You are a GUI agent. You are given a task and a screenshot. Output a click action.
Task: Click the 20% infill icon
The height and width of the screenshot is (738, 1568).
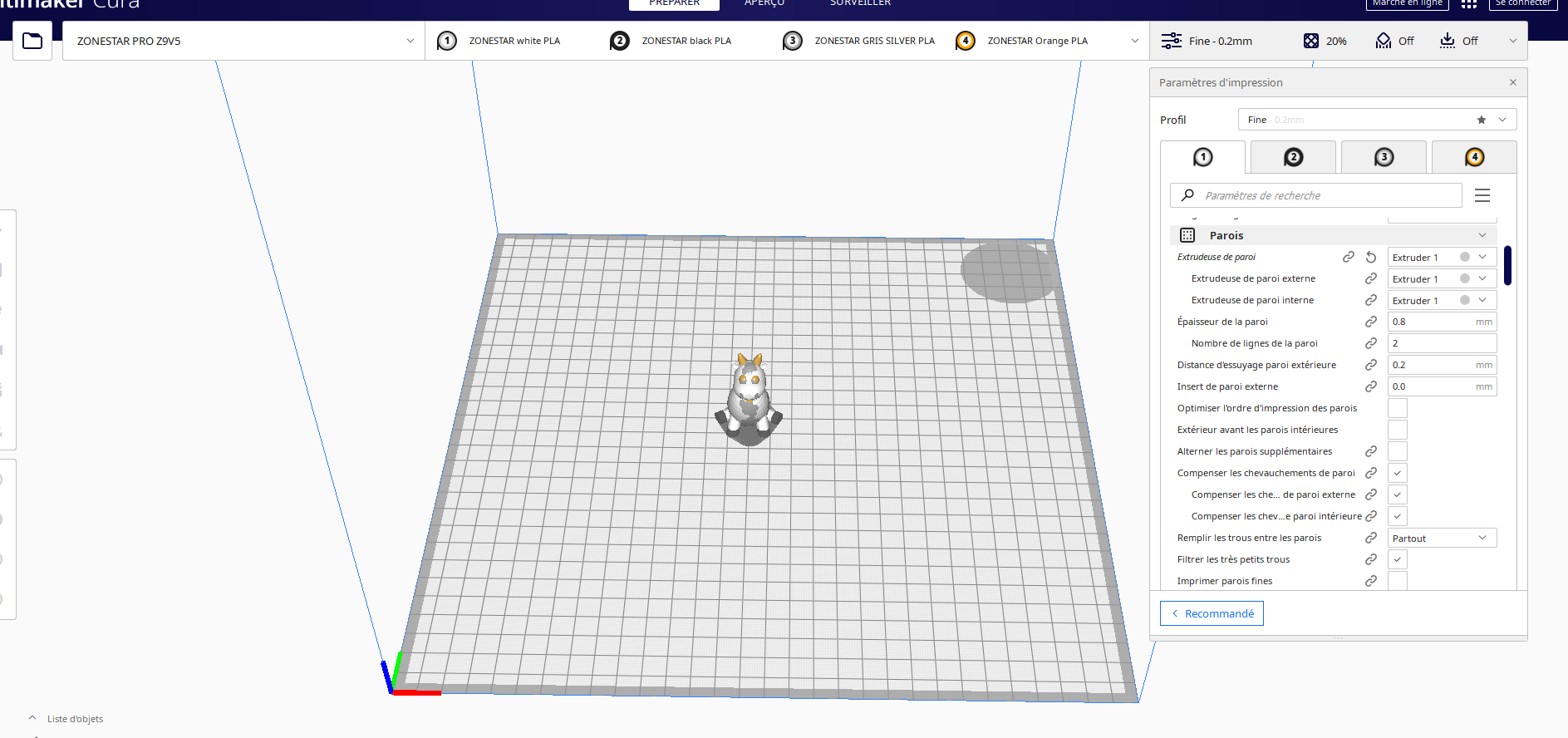point(1311,41)
